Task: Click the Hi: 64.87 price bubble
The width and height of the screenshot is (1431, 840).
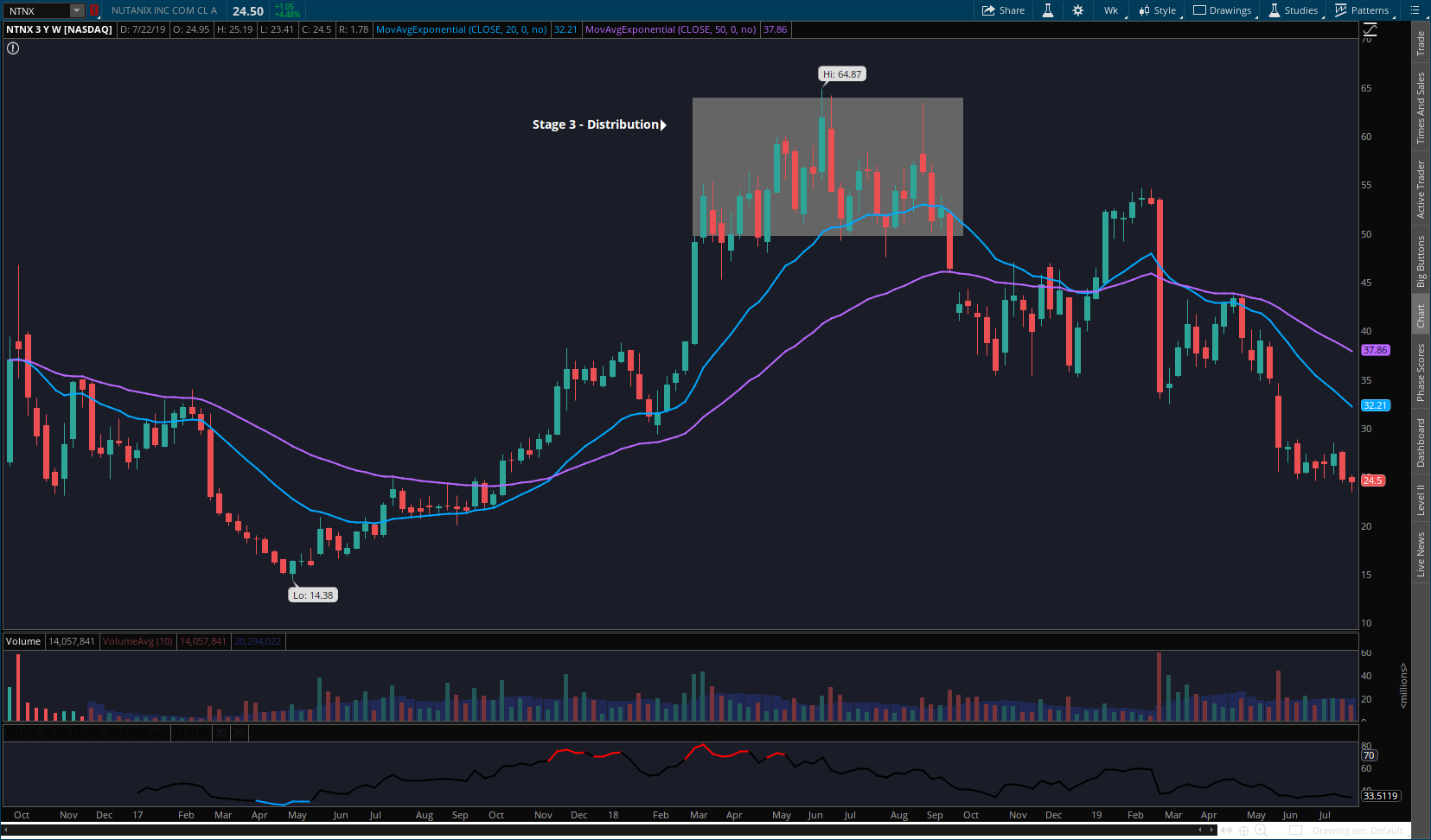Action: point(842,74)
